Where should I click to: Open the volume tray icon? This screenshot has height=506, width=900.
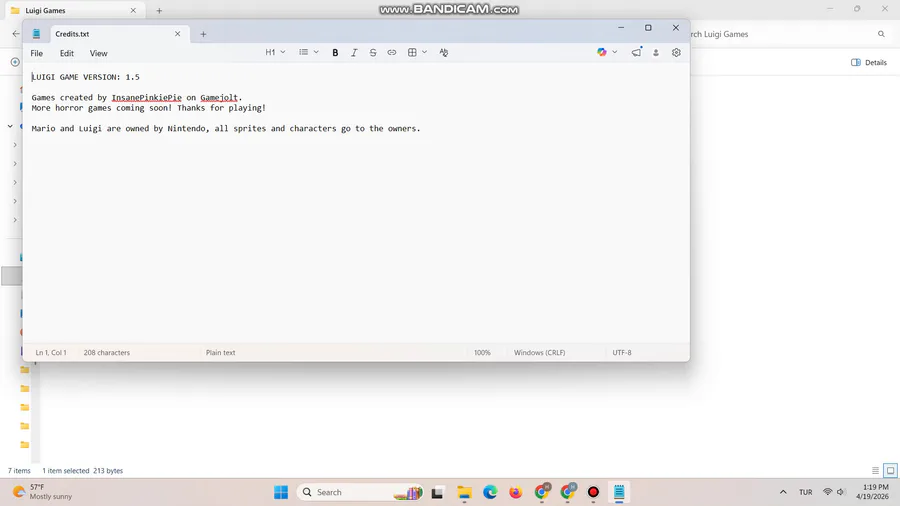pyautogui.click(x=841, y=492)
